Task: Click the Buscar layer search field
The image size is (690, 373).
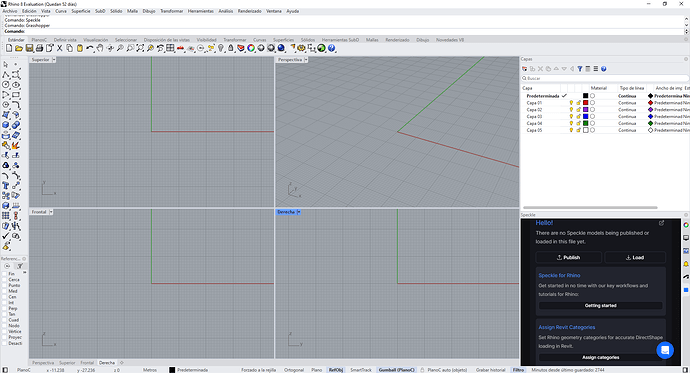Action: [605, 78]
